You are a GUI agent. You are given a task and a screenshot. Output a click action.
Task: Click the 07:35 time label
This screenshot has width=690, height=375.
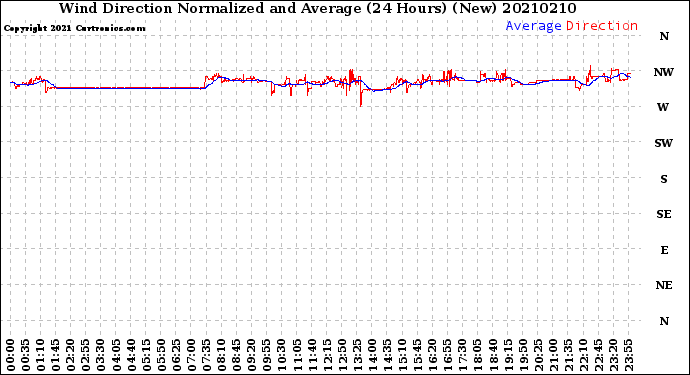click(206, 355)
